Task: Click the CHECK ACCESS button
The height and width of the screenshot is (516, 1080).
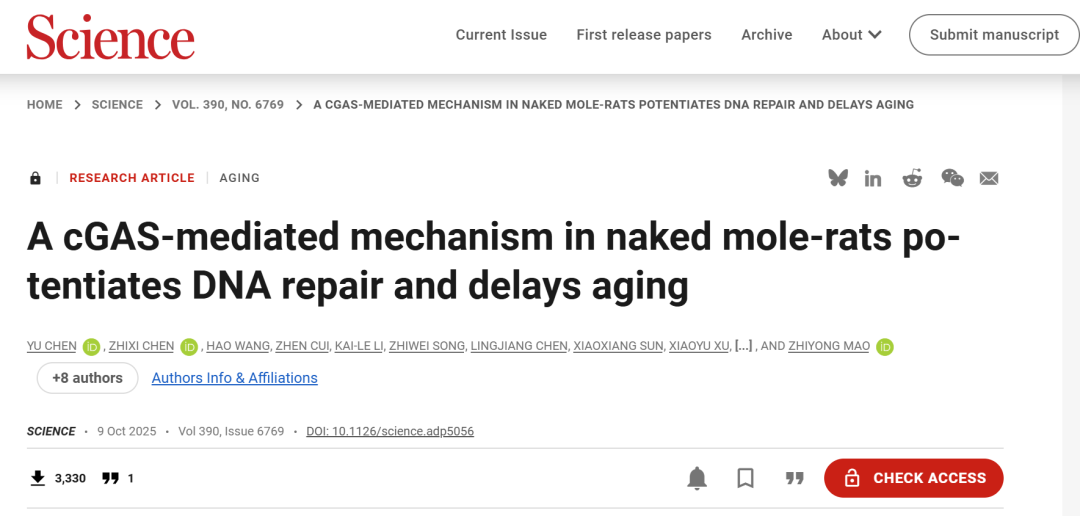Action: [913, 478]
